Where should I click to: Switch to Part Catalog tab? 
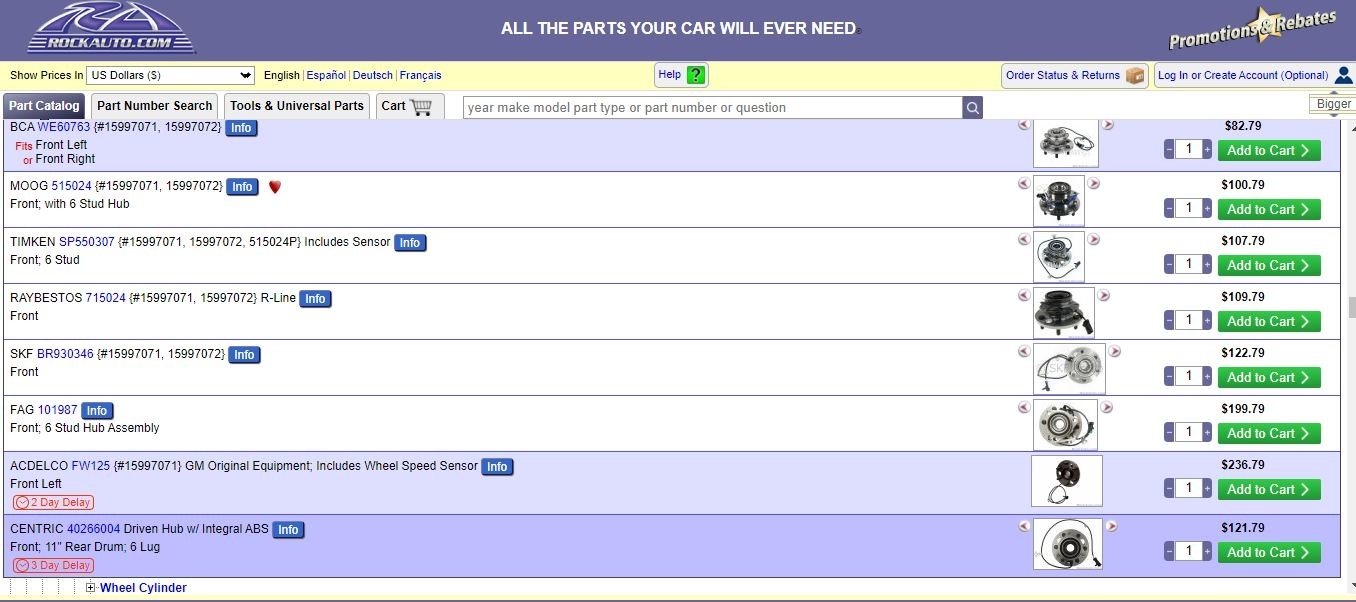(x=44, y=106)
